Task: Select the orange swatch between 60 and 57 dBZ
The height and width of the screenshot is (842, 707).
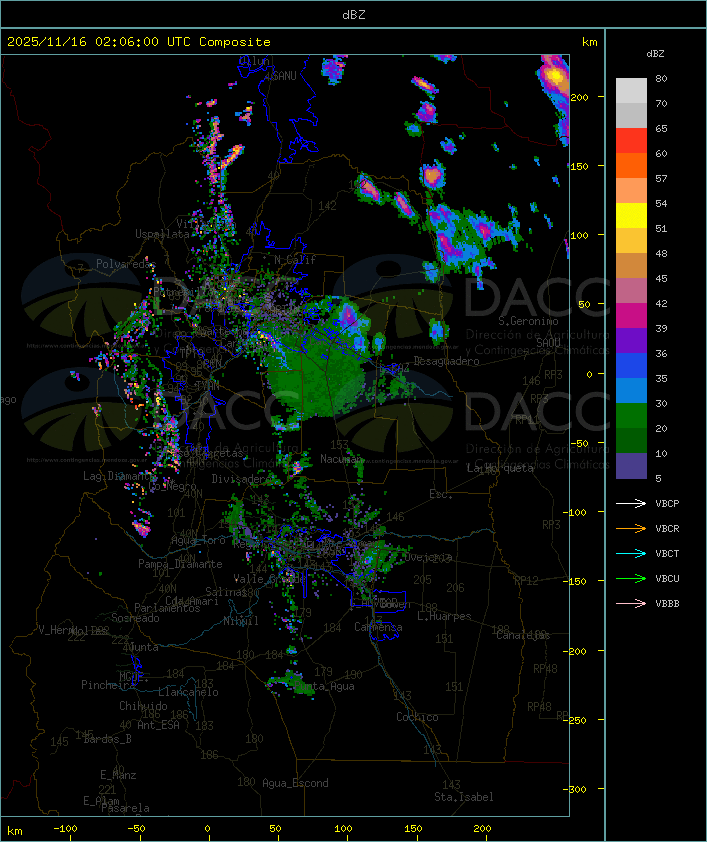Action: (x=631, y=165)
